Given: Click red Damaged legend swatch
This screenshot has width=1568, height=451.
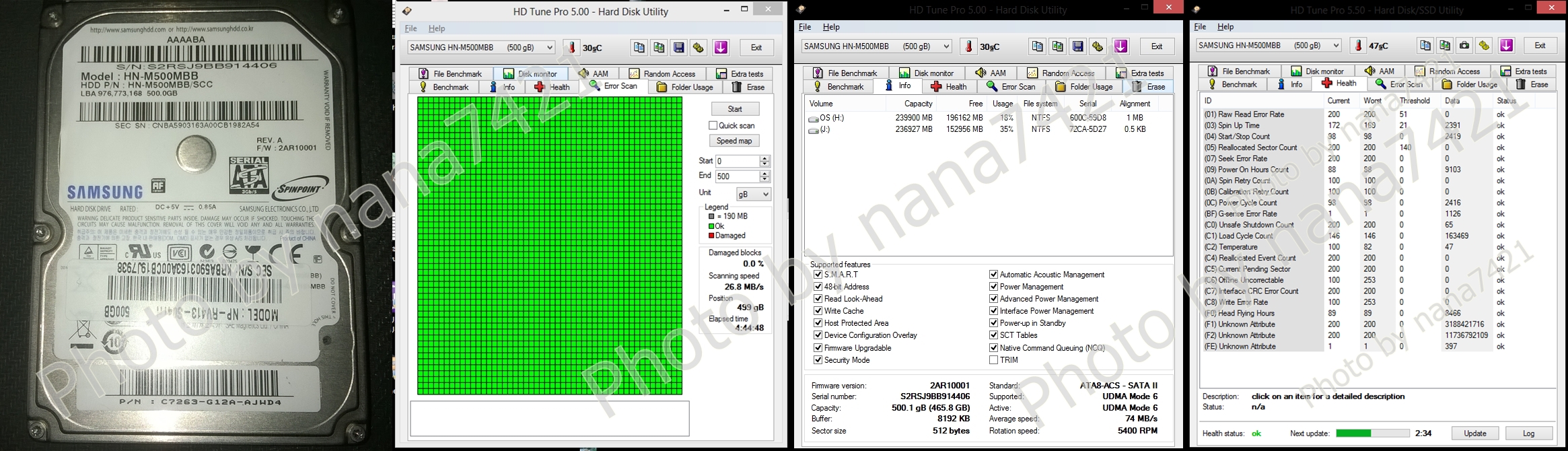Looking at the screenshot, I should pos(711,236).
